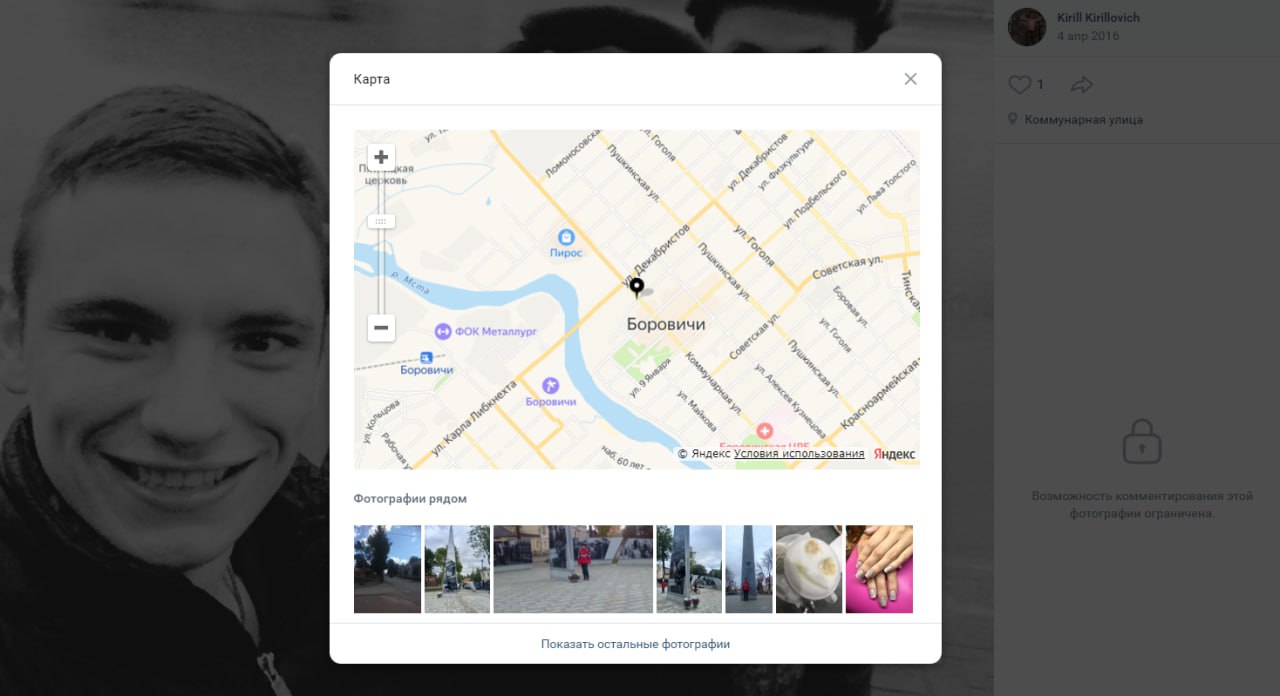Select the ФОК Металлург gym icon
The width and height of the screenshot is (1280, 696).
tap(442, 331)
